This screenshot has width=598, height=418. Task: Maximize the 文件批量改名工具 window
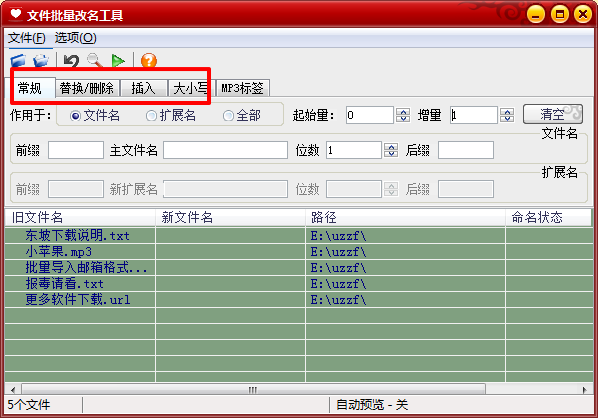(x=559, y=15)
